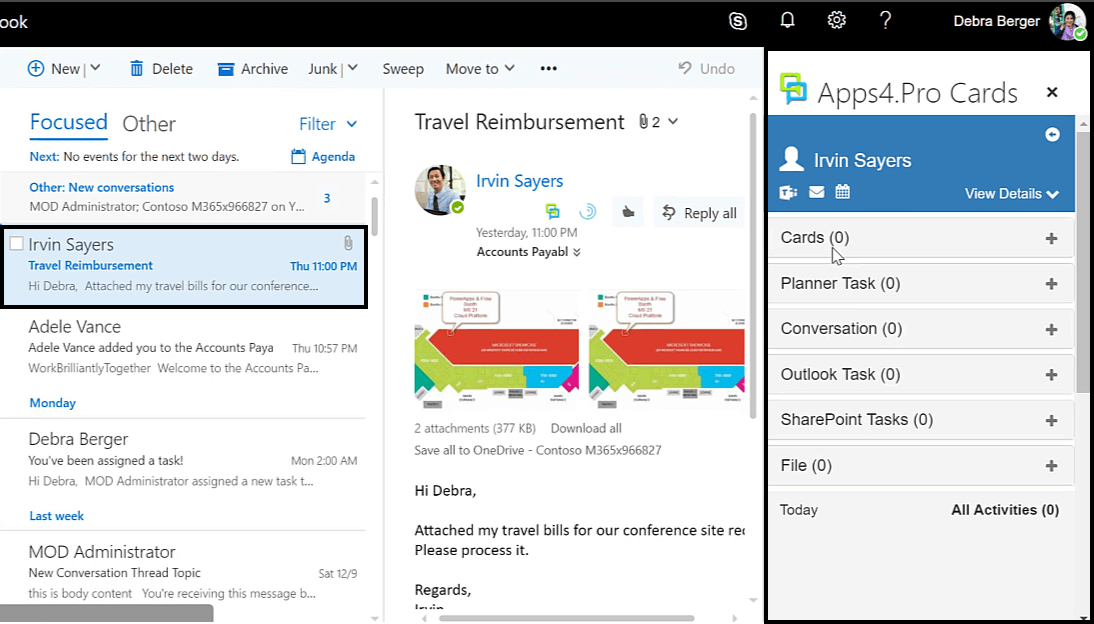The image size is (1094, 624).
Task: Open the Junk dropdown arrow
Action: pyautogui.click(x=352, y=68)
